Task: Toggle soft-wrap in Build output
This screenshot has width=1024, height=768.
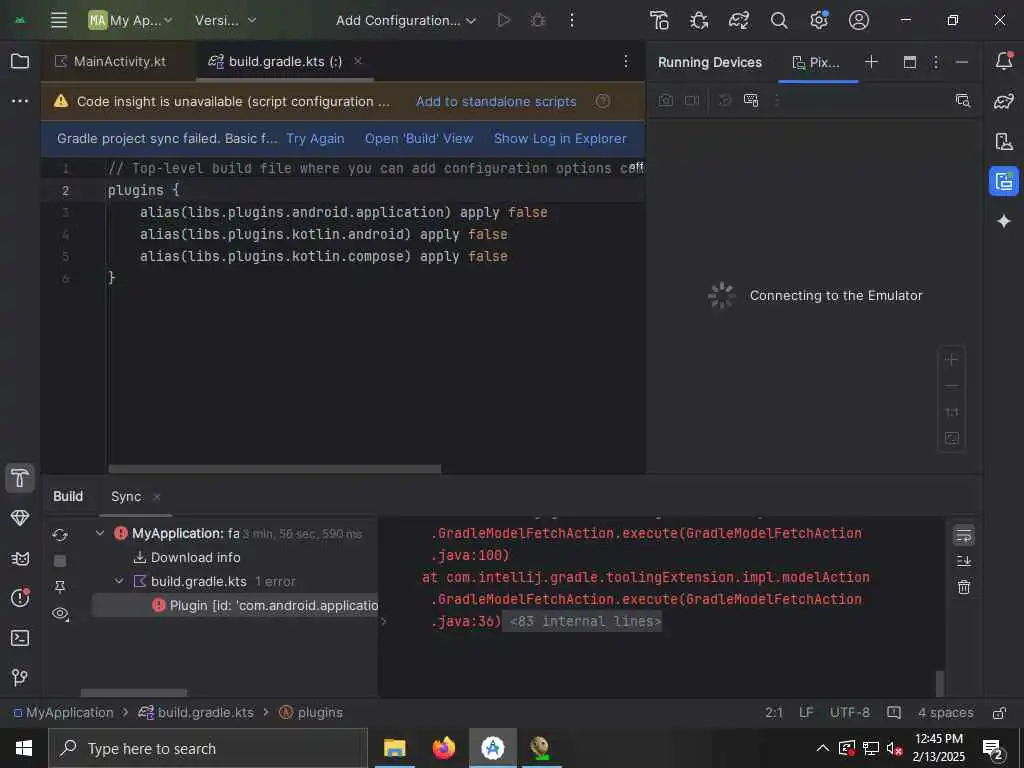Action: (x=963, y=536)
